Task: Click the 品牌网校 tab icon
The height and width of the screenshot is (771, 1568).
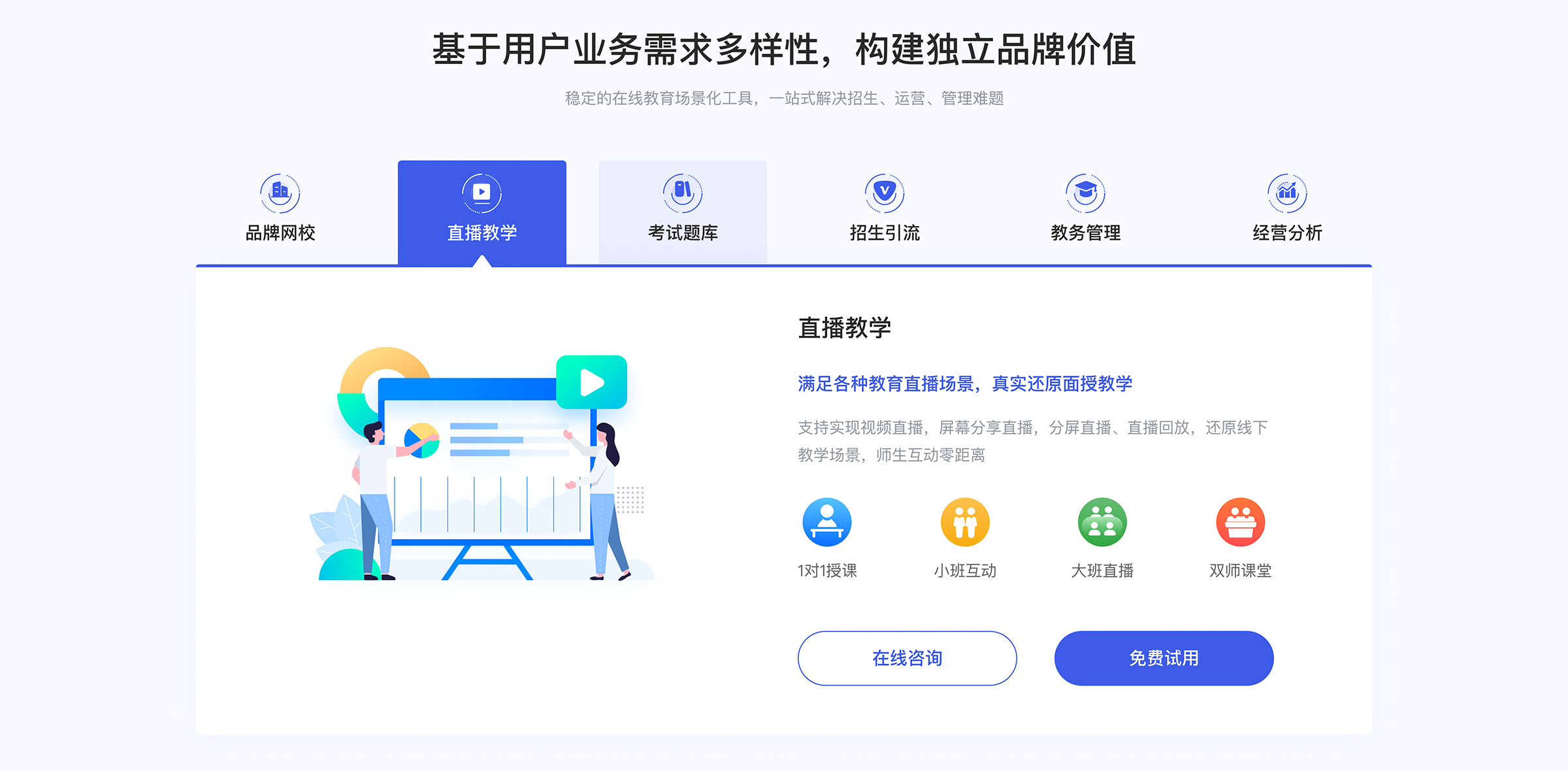Action: click(x=281, y=191)
